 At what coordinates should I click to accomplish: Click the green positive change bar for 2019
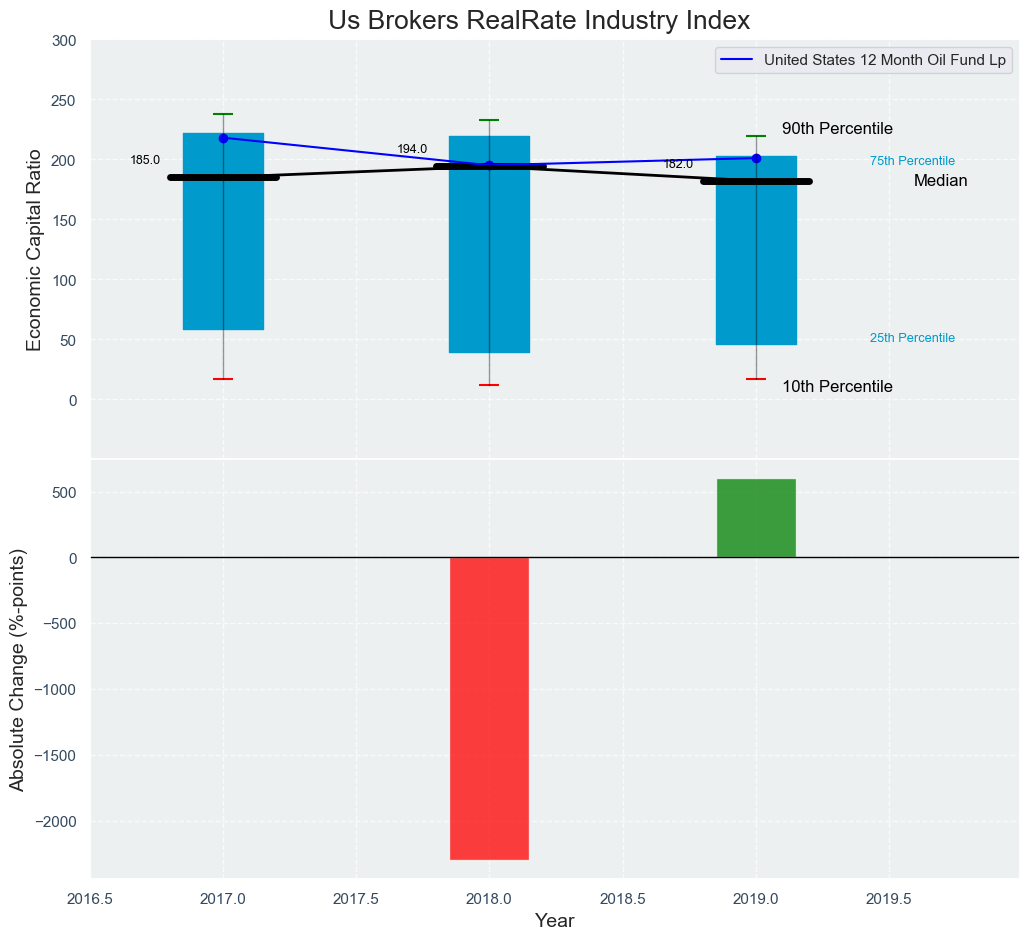pyautogui.click(x=756, y=518)
